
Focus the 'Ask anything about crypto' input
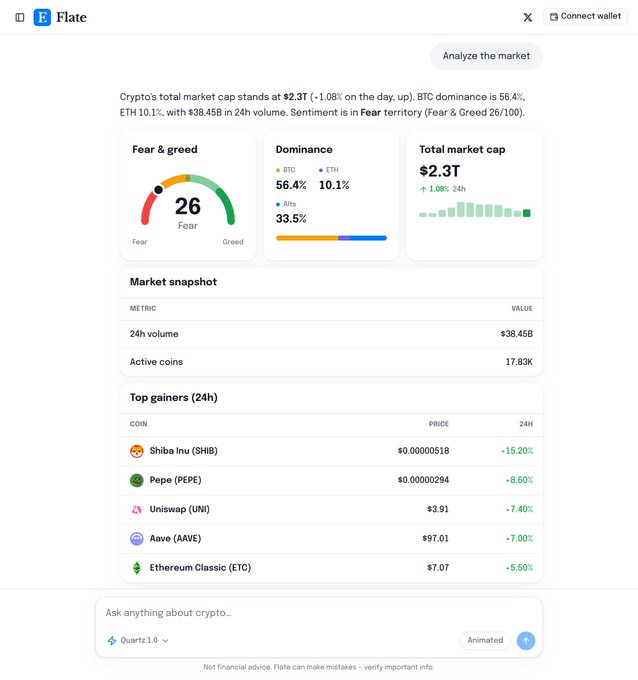(319, 612)
